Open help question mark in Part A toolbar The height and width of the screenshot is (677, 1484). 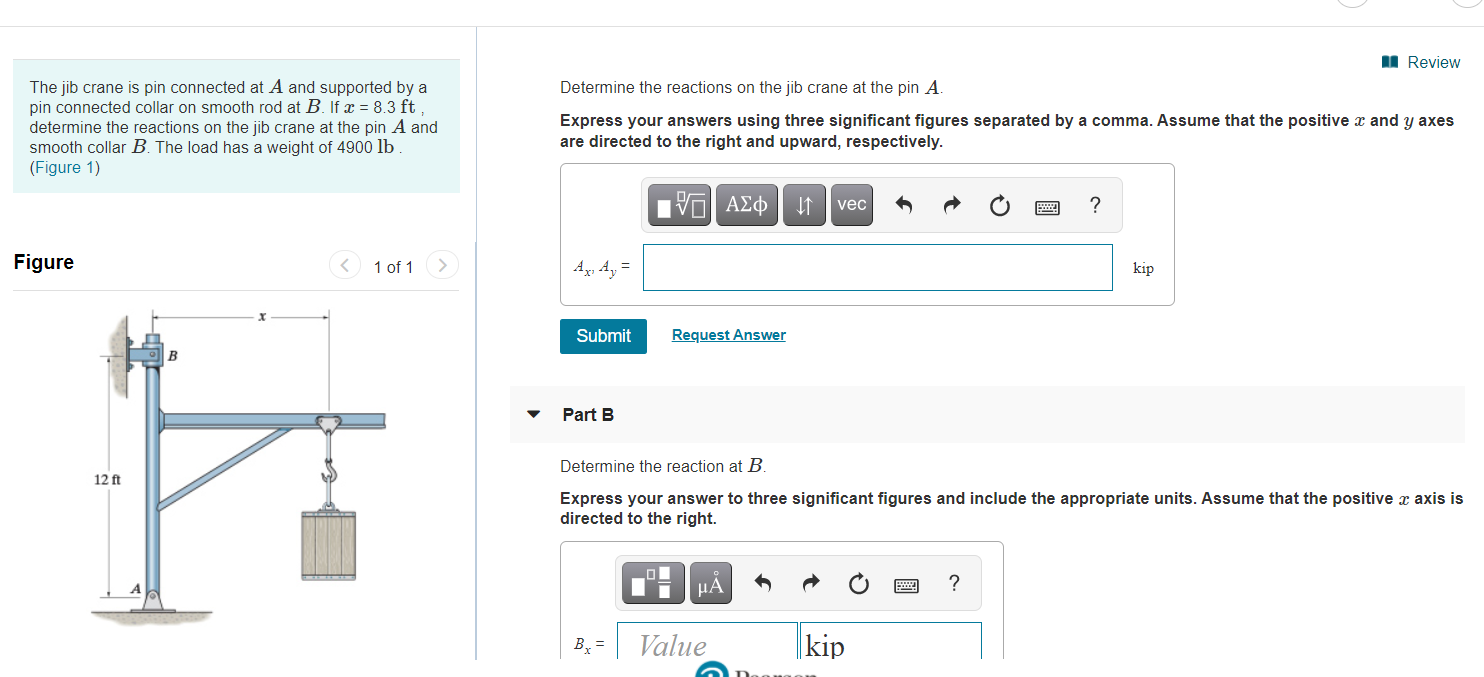tap(1095, 206)
